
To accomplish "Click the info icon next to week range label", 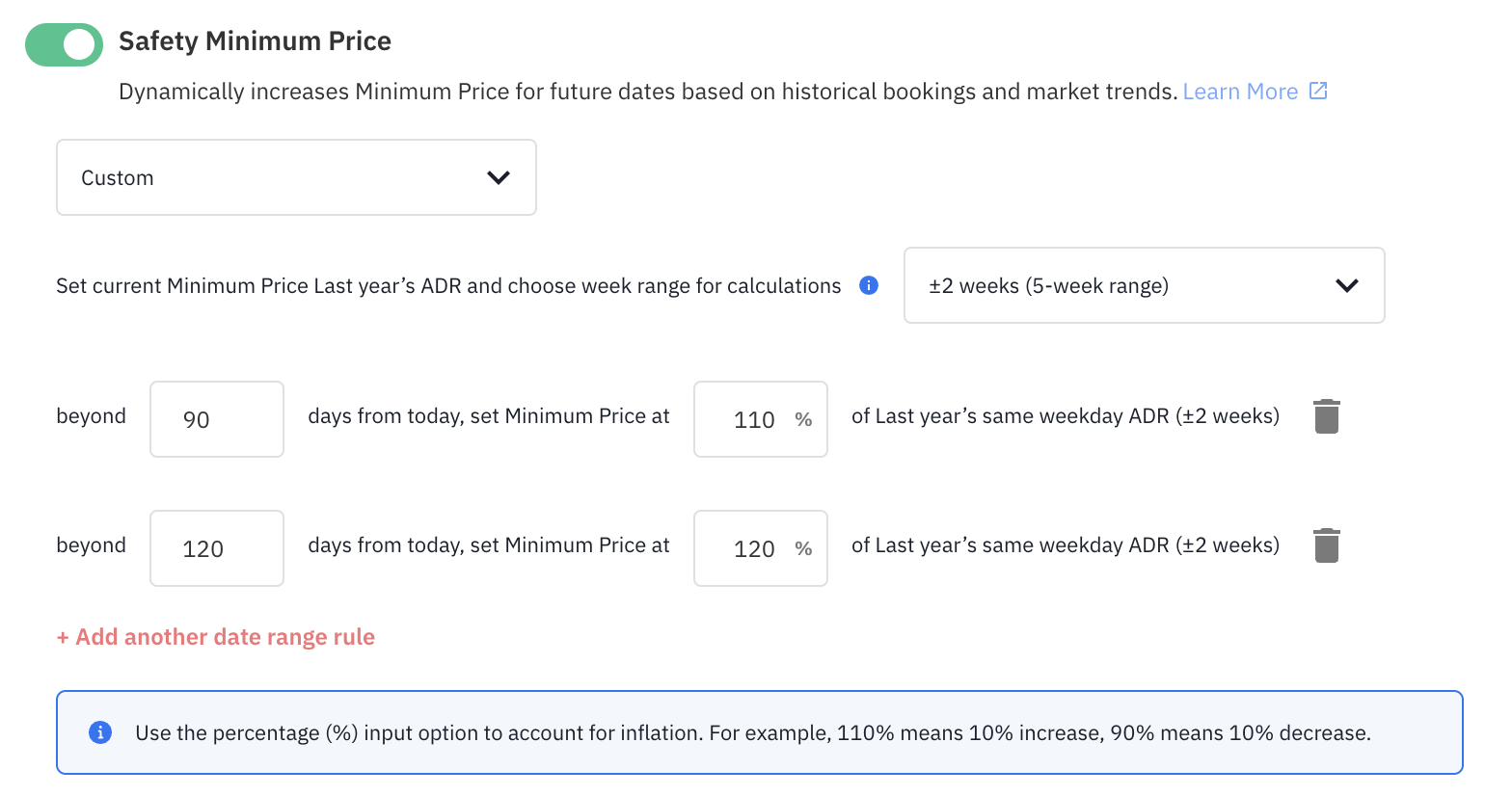I will (869, 285).
